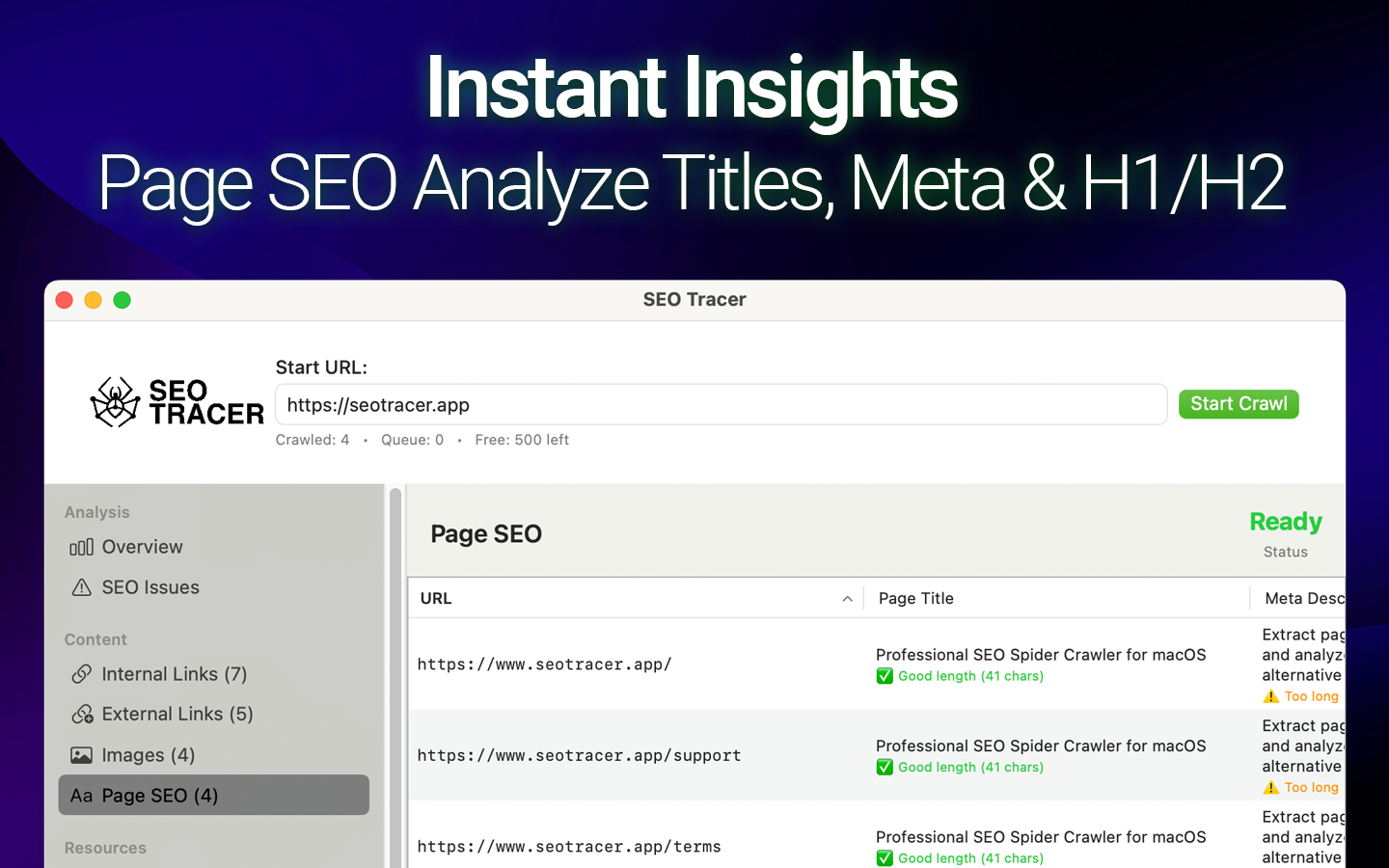The image size is (1389, 868).
Task: Click Too long label in support row
Action: pos(1312,788)
